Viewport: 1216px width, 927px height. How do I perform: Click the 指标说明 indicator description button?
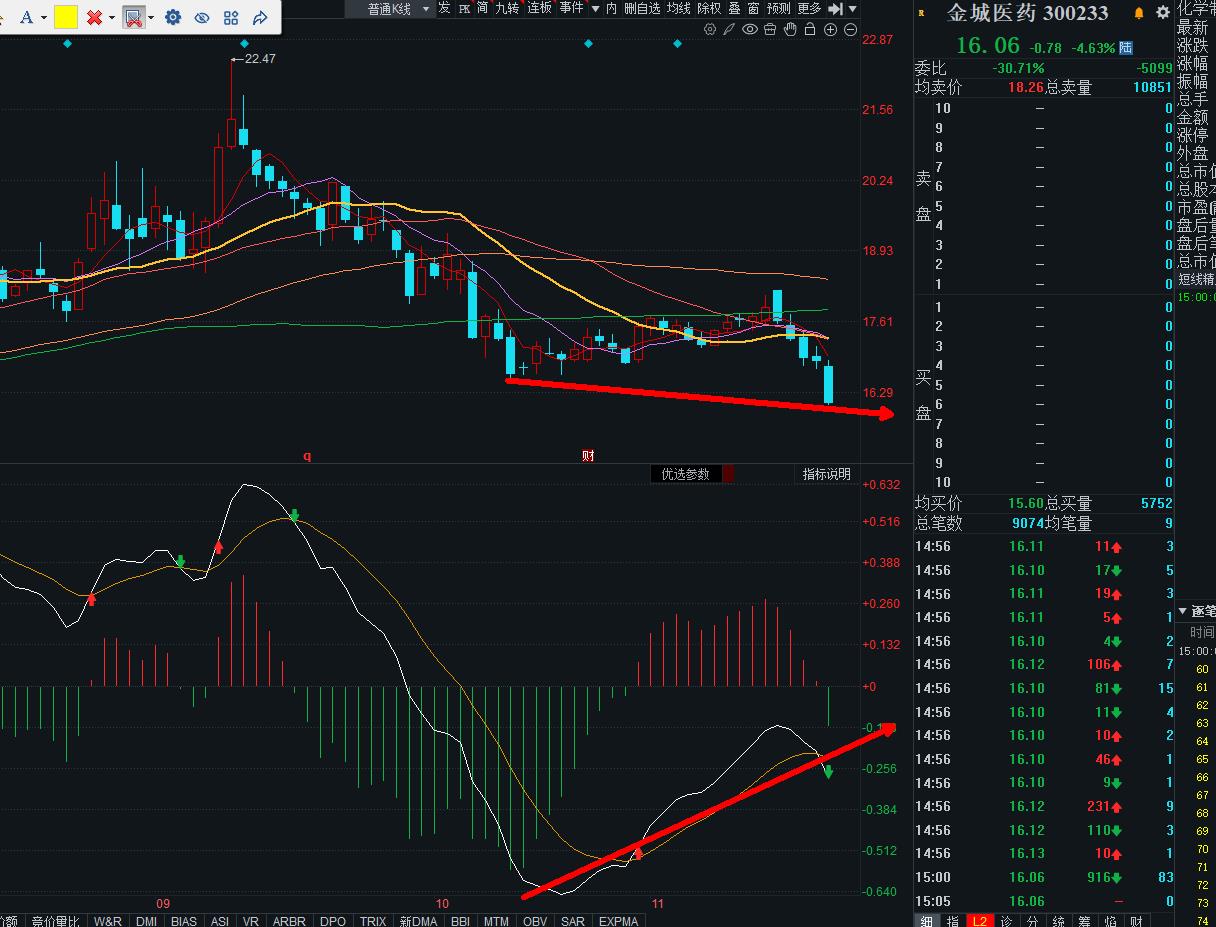tap(827, 474)
